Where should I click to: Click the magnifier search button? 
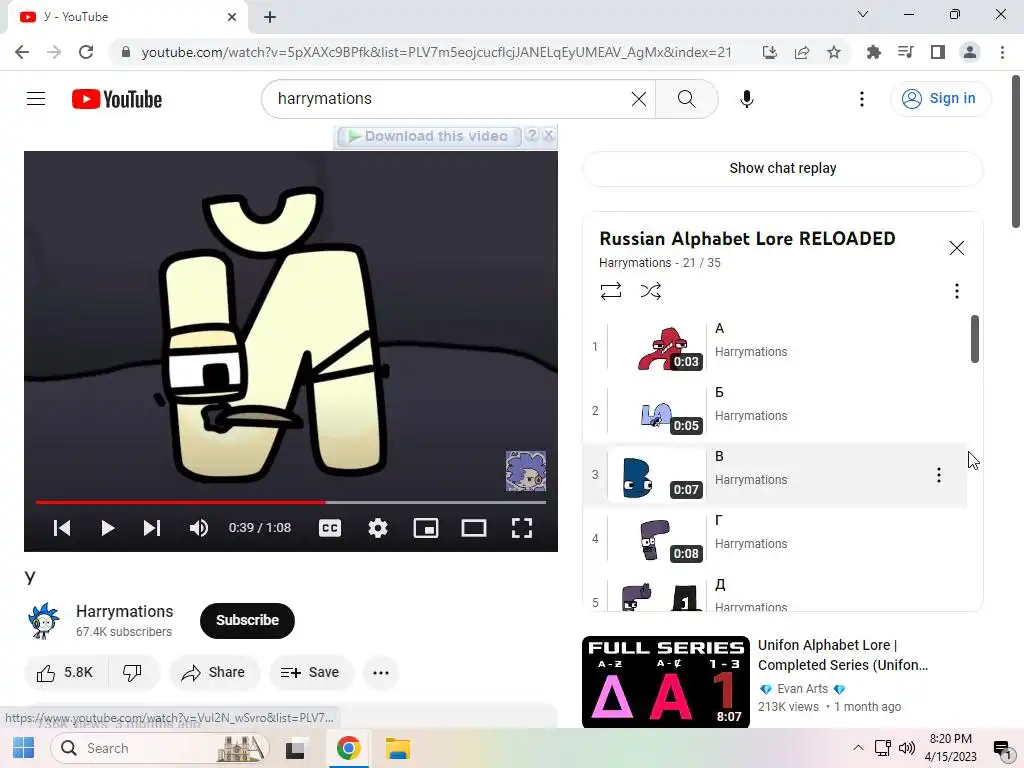point(686,99)
